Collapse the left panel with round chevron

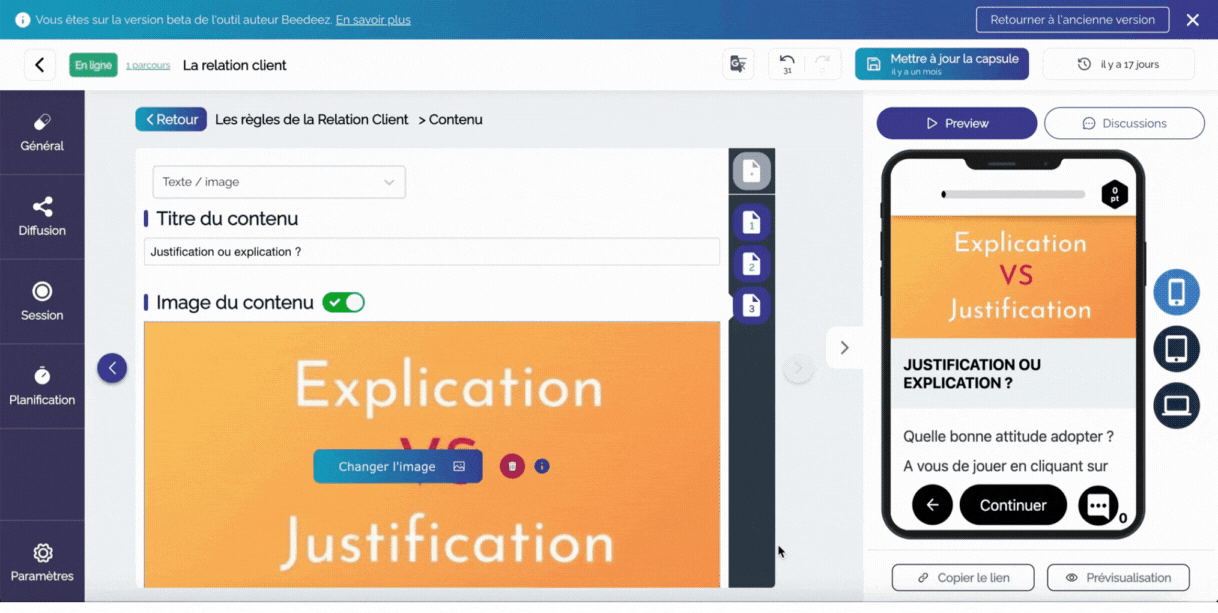tap(112, 368)
